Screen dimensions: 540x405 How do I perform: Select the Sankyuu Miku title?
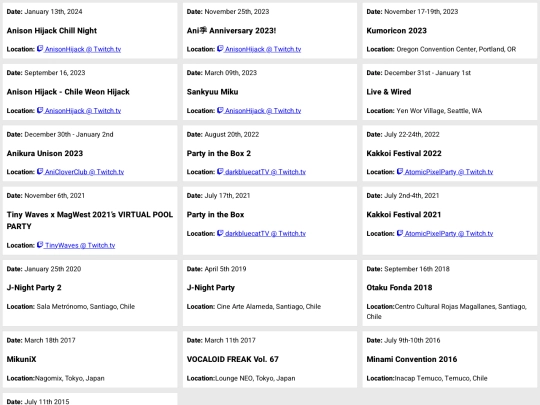click(212, 92)
